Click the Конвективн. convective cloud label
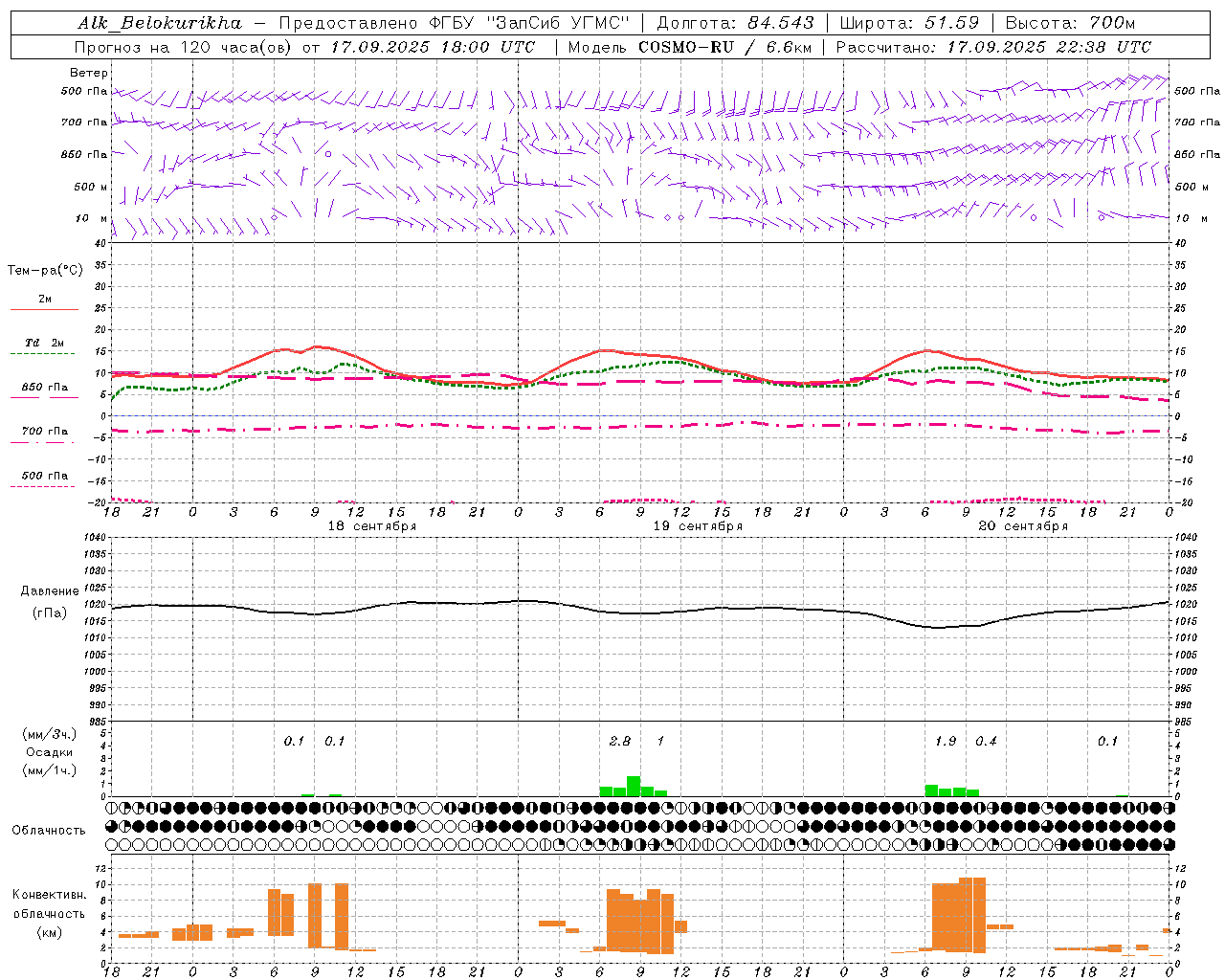Viewport: 1225px width, 980px height. (49, 894)
